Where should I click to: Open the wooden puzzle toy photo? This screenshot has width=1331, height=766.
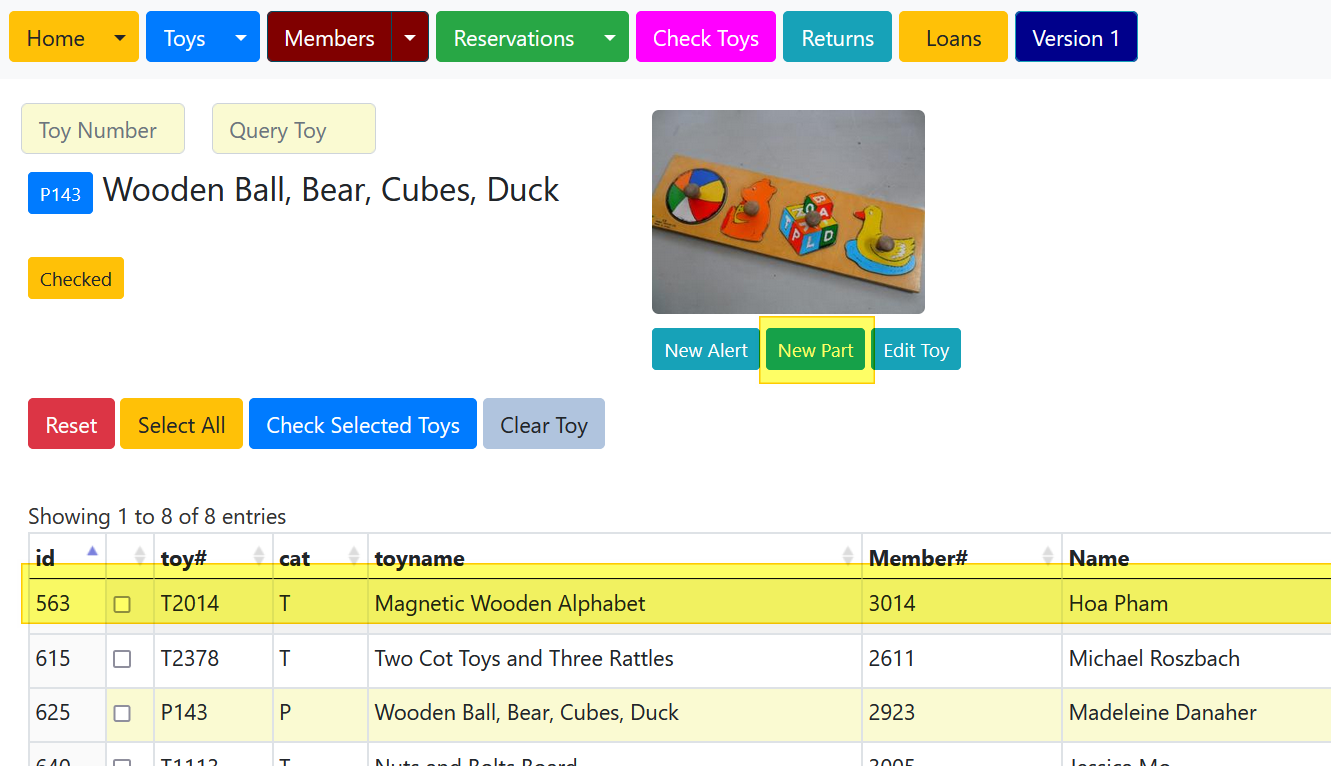pos(788,212)
